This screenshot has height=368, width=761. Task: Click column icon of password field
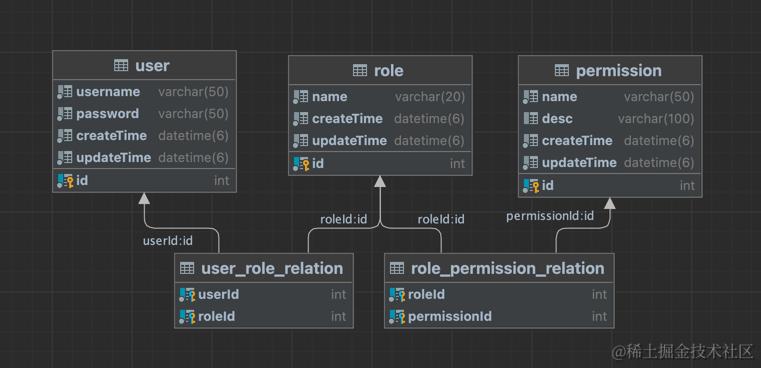tap(65, 114)
